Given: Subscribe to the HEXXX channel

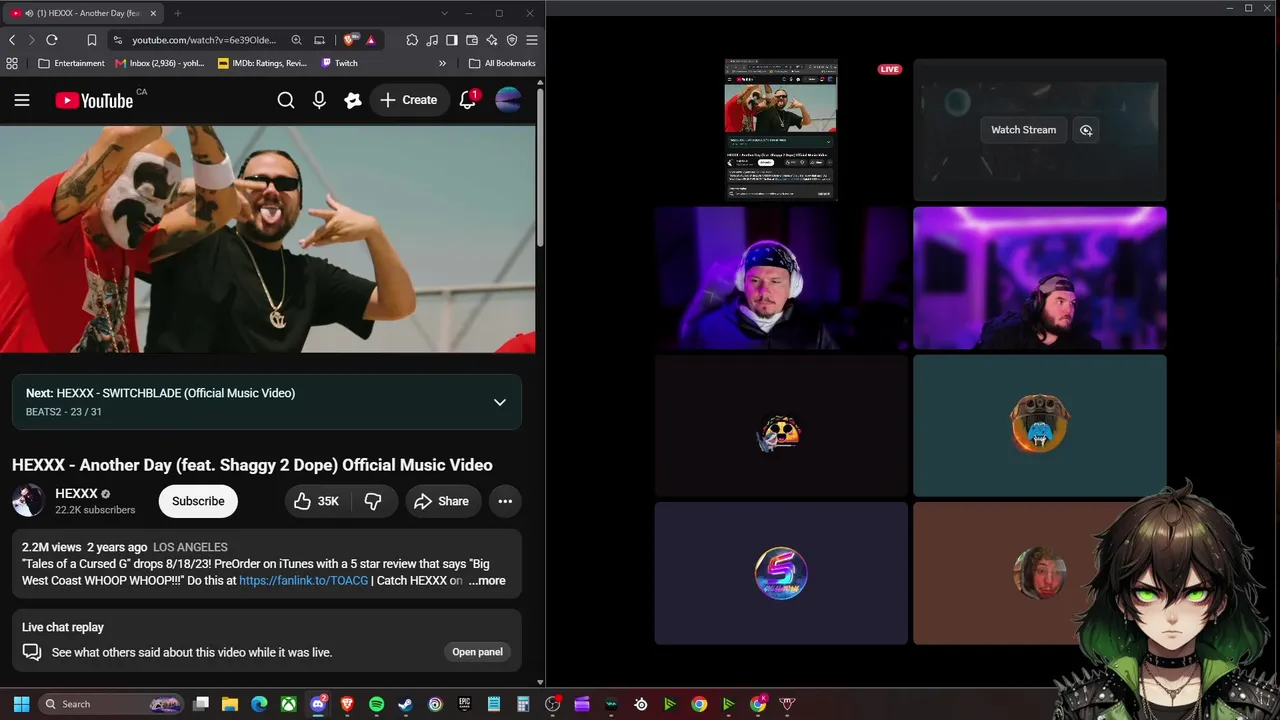Looking at the screenshot, I should click(198, 501).
